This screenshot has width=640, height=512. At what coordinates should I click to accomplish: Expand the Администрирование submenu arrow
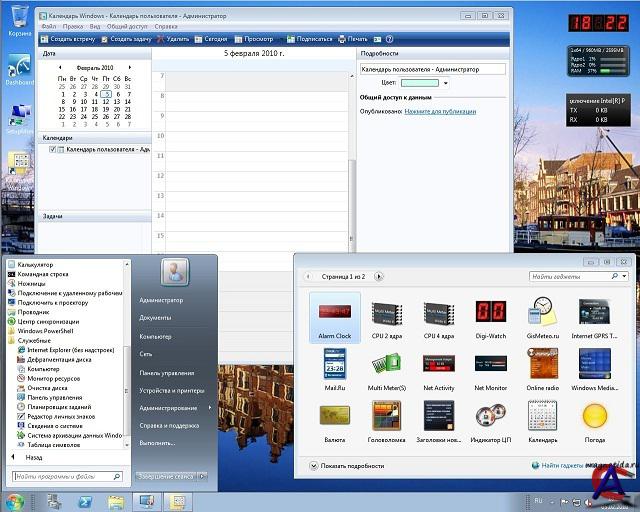210,407
